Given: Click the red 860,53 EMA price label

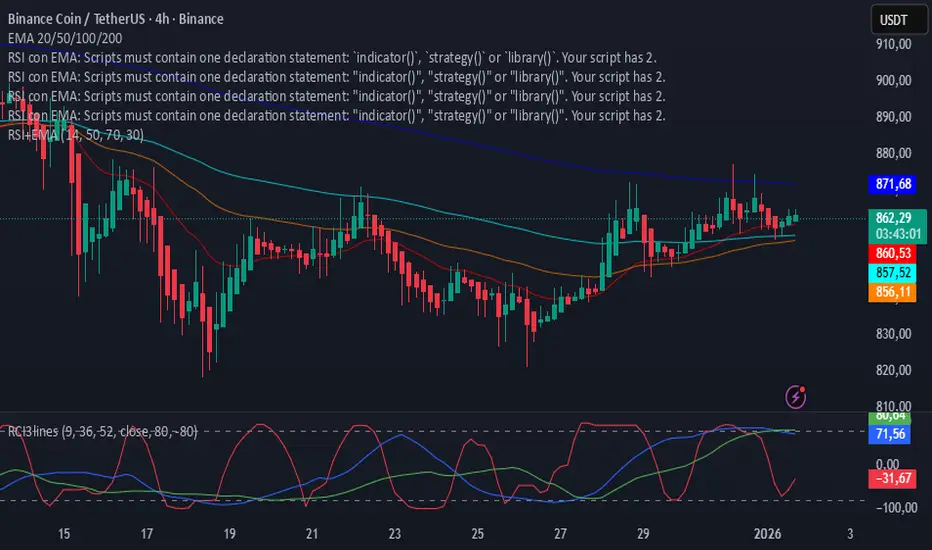Looking at the screenshot, I should click(x=893, y=253).
